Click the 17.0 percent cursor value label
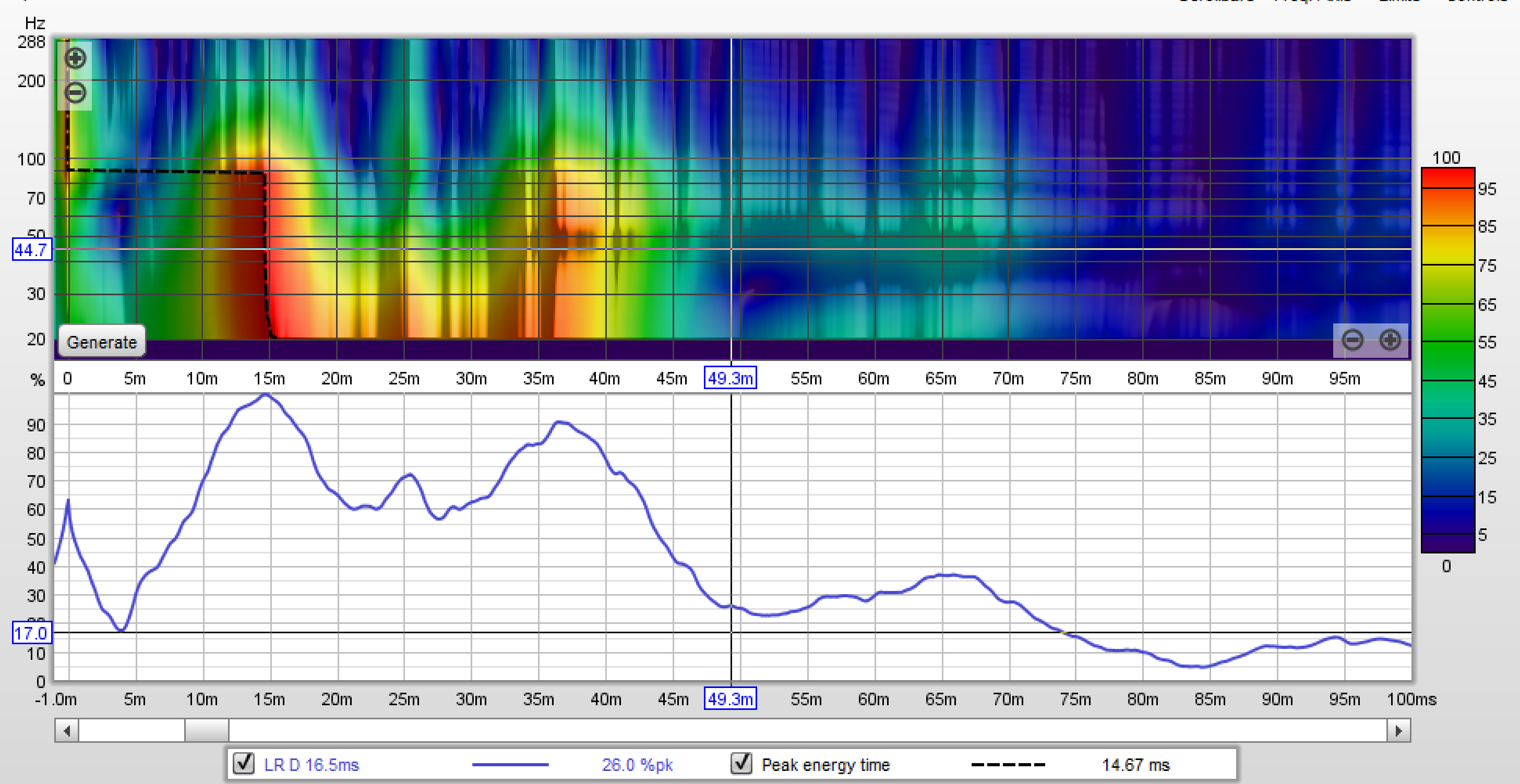The width and height of the screenshot is (1520, 784). (31, 633)
